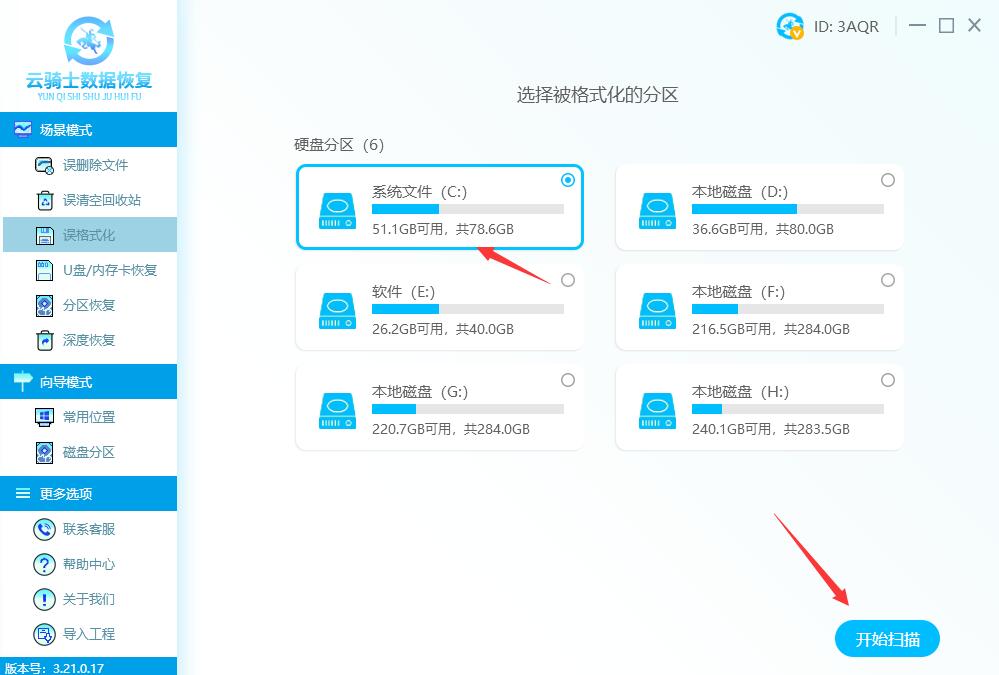Select the 系统文件 (C:) radio button
This screenshot has width=999, height=675.
(568, 180)
